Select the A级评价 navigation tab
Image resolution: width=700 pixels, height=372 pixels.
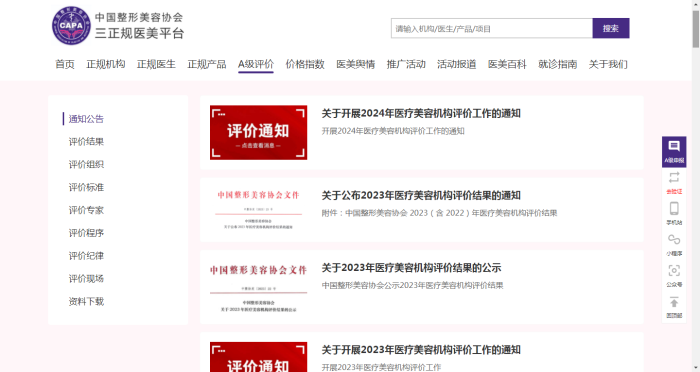coord(256,64)
